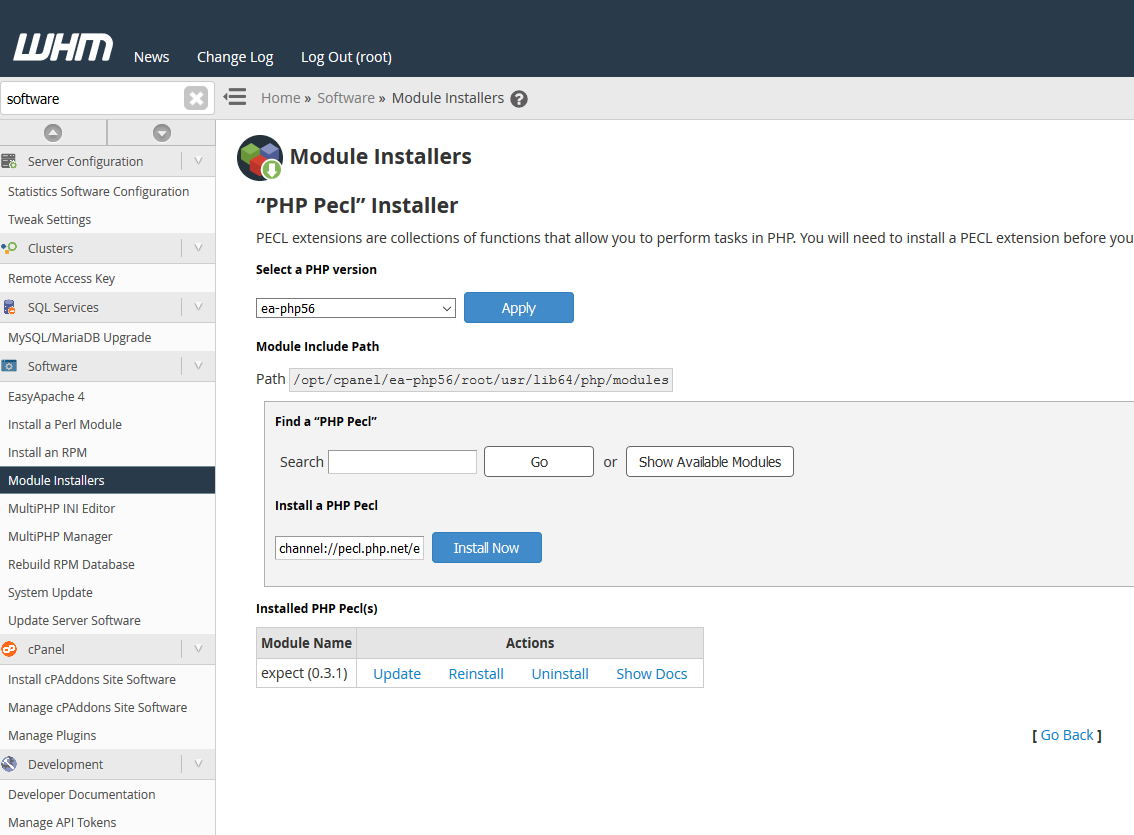This screenshot has height=835, width=1134.
Task: Click the Server Configuration category icon
Action: click(x=9, y=161)
